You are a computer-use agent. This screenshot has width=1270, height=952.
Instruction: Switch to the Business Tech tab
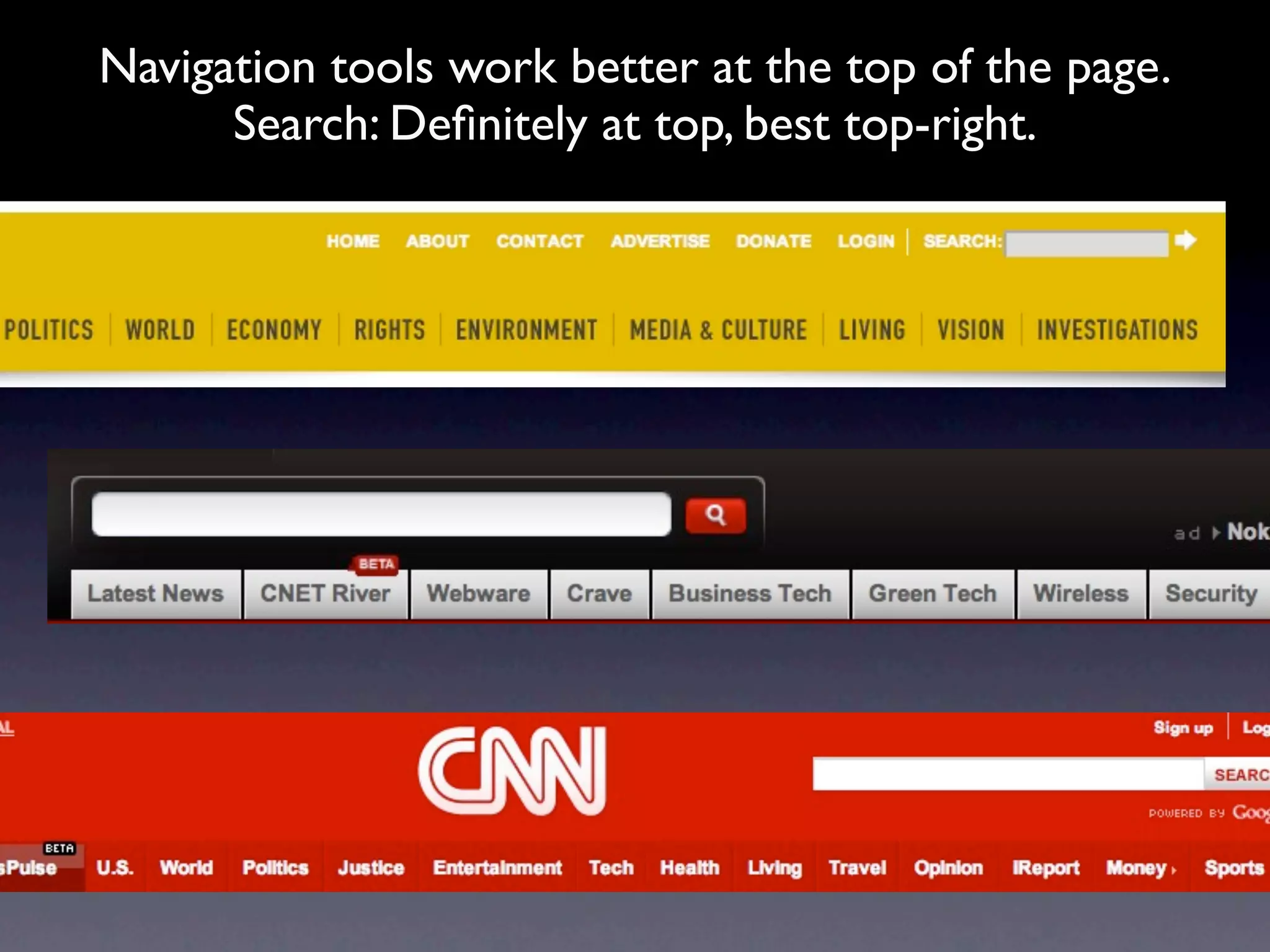pyautogui.click(x=750, y=594)
